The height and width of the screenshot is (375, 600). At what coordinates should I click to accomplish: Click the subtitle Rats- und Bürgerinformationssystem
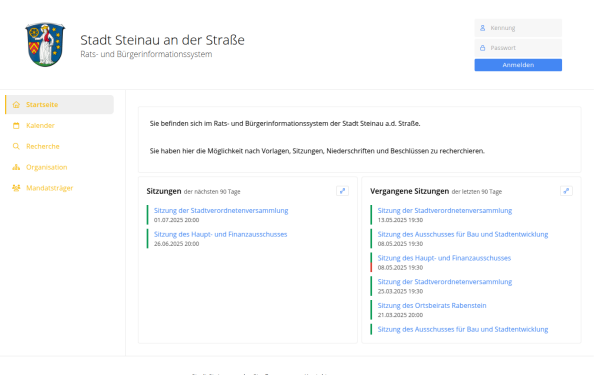[146, 54]
